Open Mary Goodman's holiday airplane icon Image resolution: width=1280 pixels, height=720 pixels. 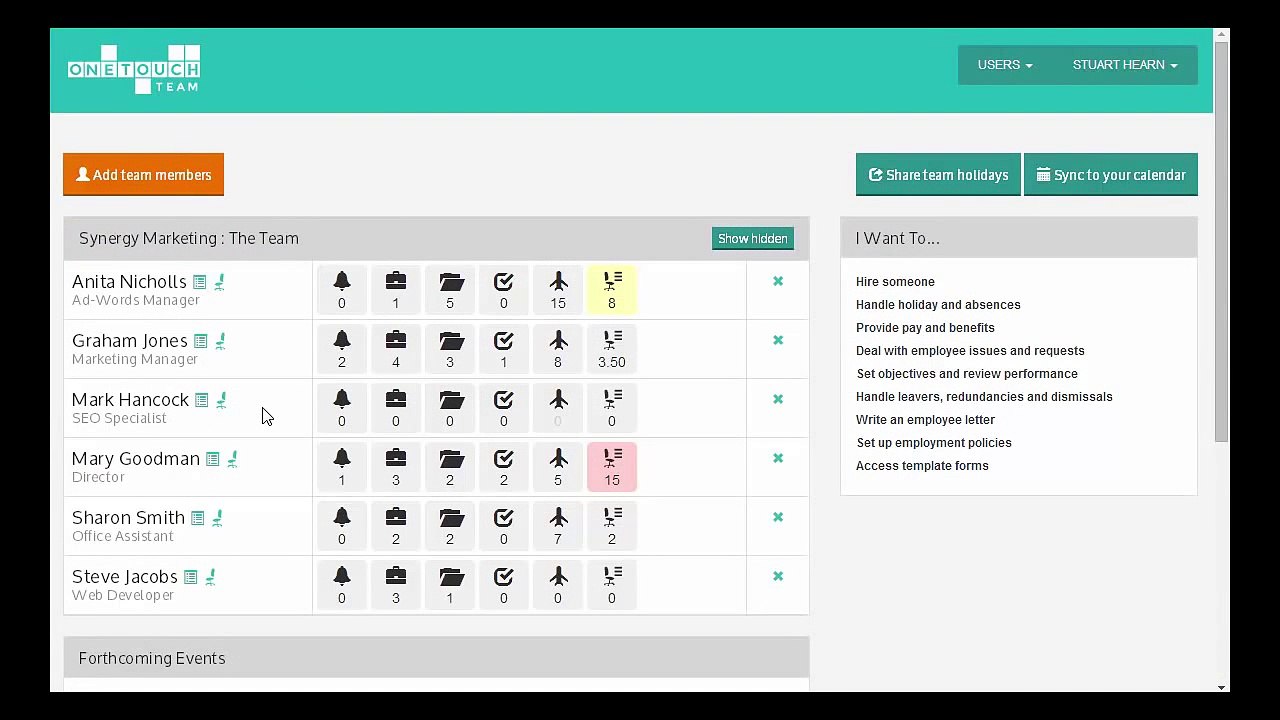pyautogui.click(x=558, y=467)
